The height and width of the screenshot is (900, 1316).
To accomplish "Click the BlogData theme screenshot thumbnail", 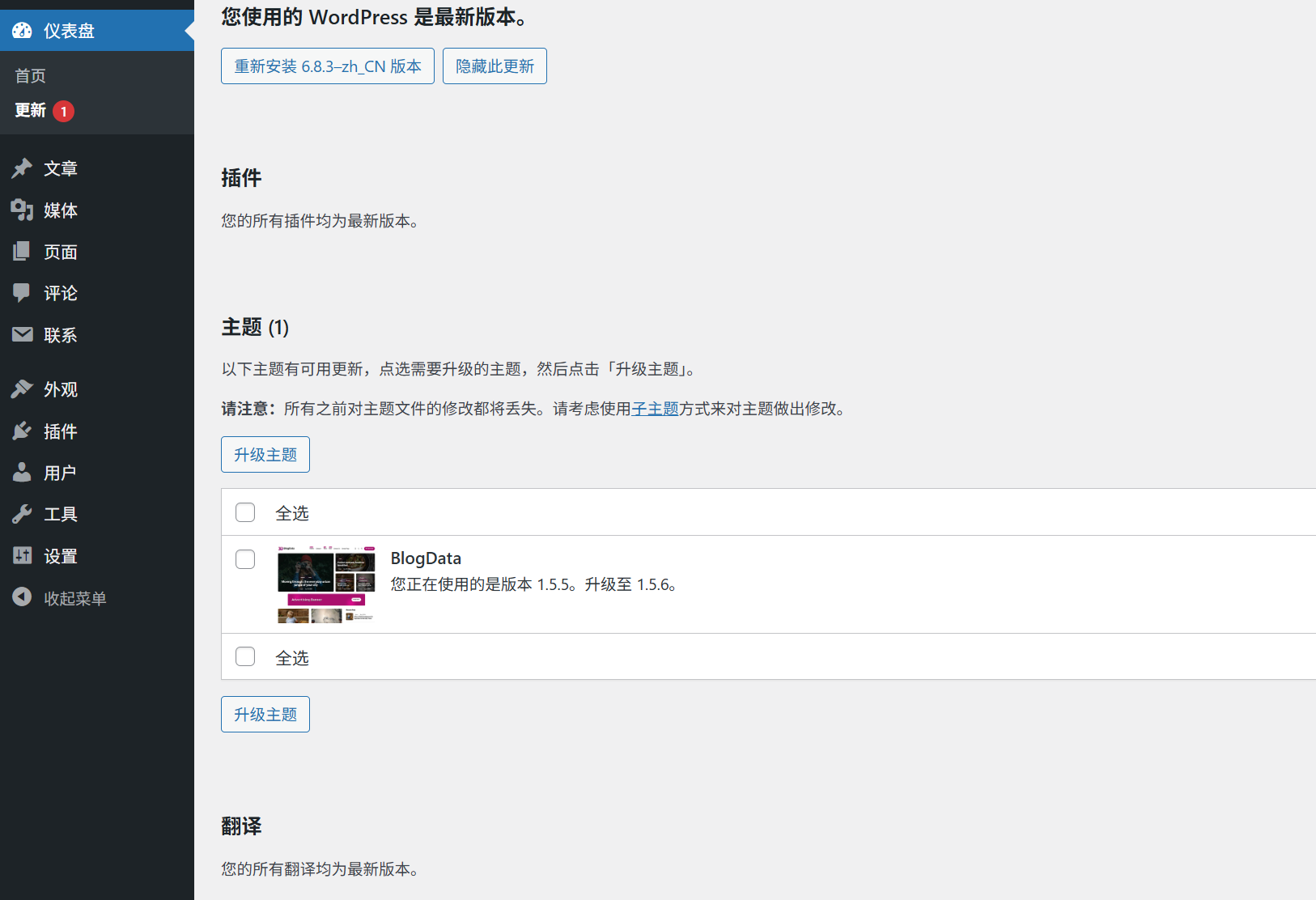I will pos(326,584).
